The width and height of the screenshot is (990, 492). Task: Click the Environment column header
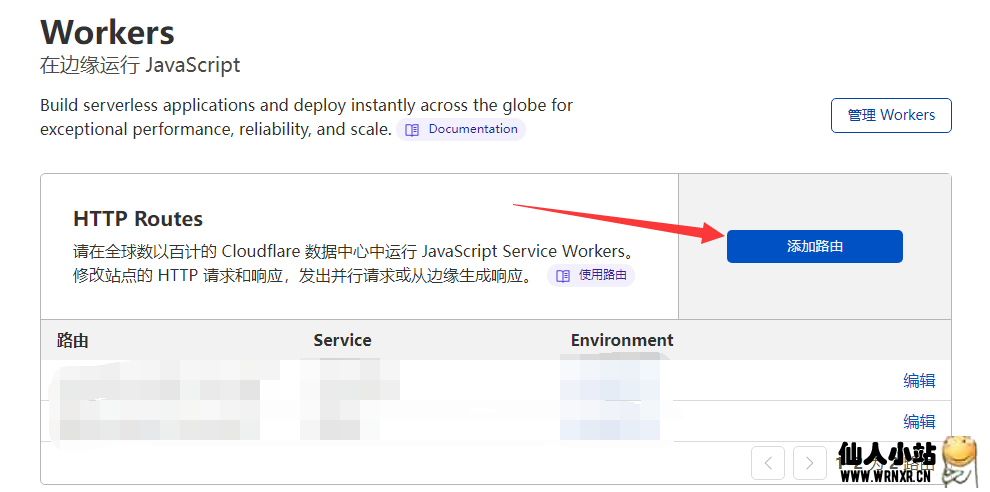coord(622,340)
